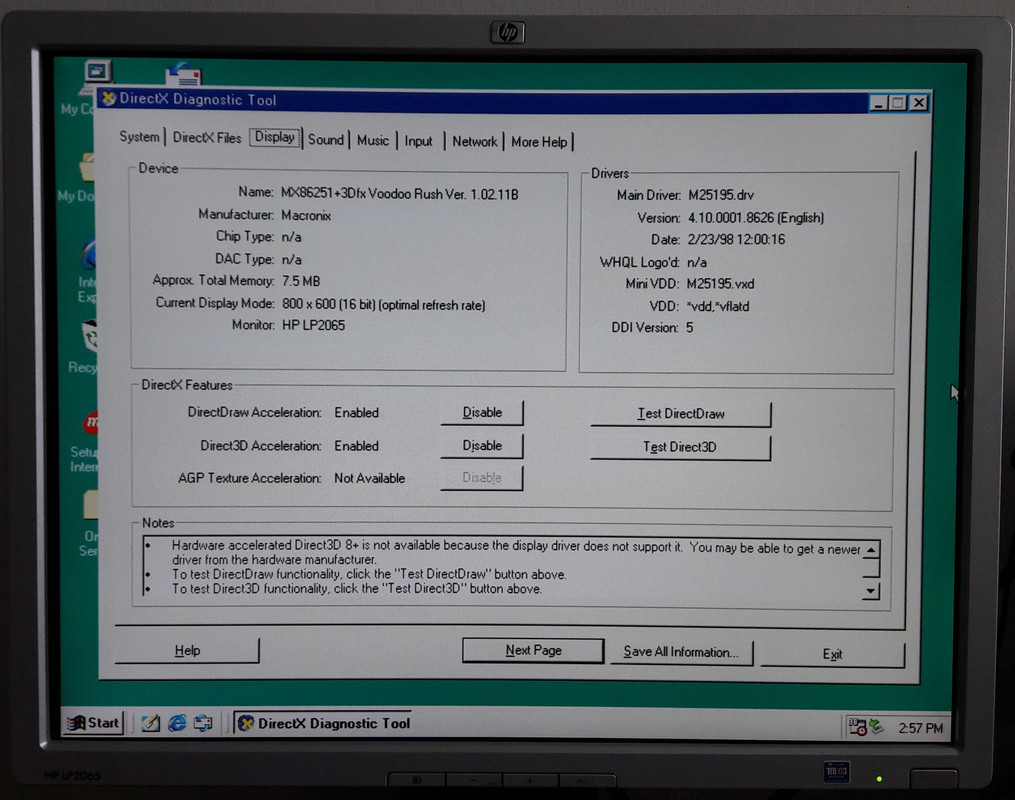Click the driver version '4.10.0001.8626 (English)'
Viewport: 1015px width, 800px height.
[755, 217]
